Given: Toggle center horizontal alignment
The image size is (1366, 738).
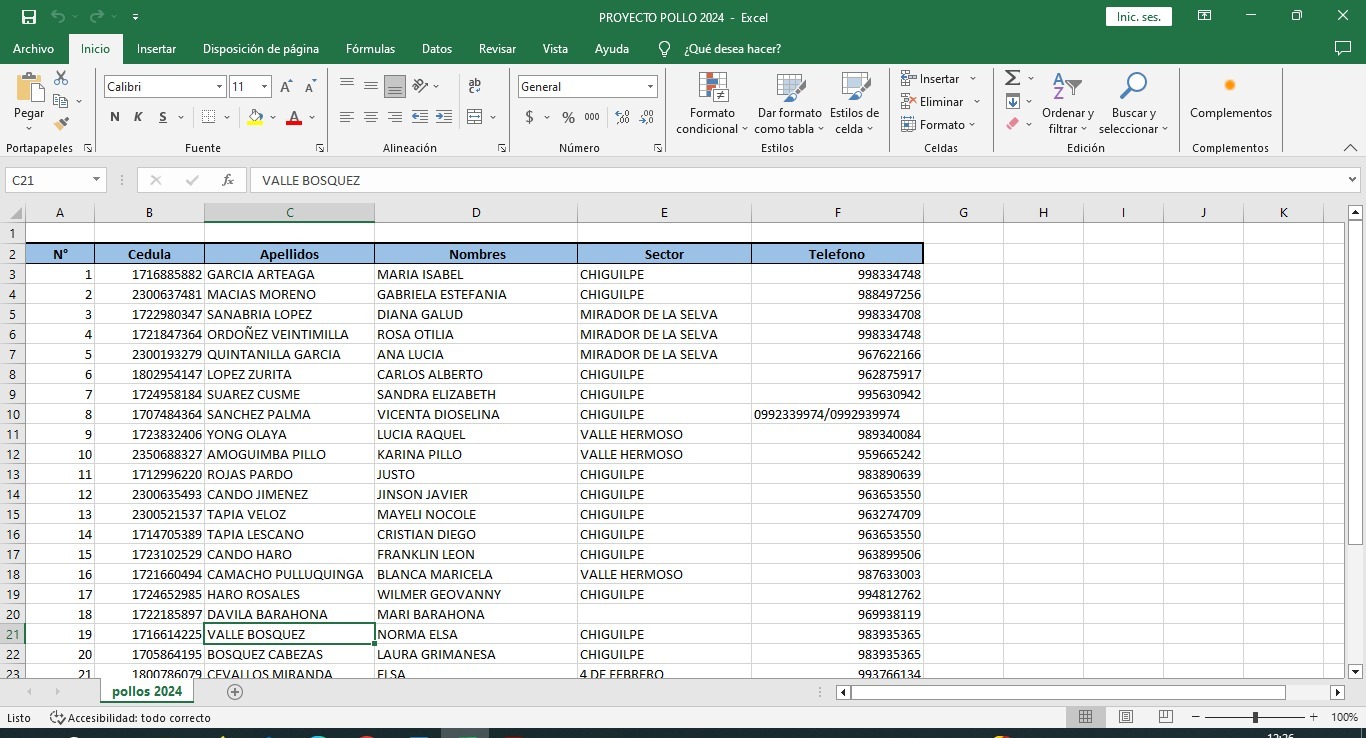Looking at the screenshot, I should (x=371, y=118).
